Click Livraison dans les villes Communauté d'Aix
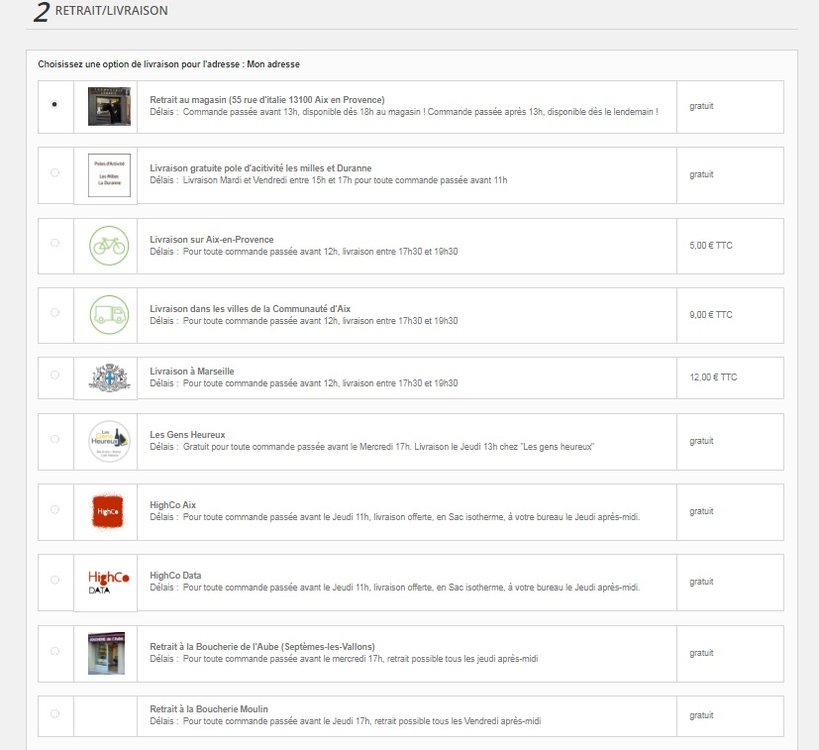The width and height of the screenshot is (819, 750). point(250,309)
